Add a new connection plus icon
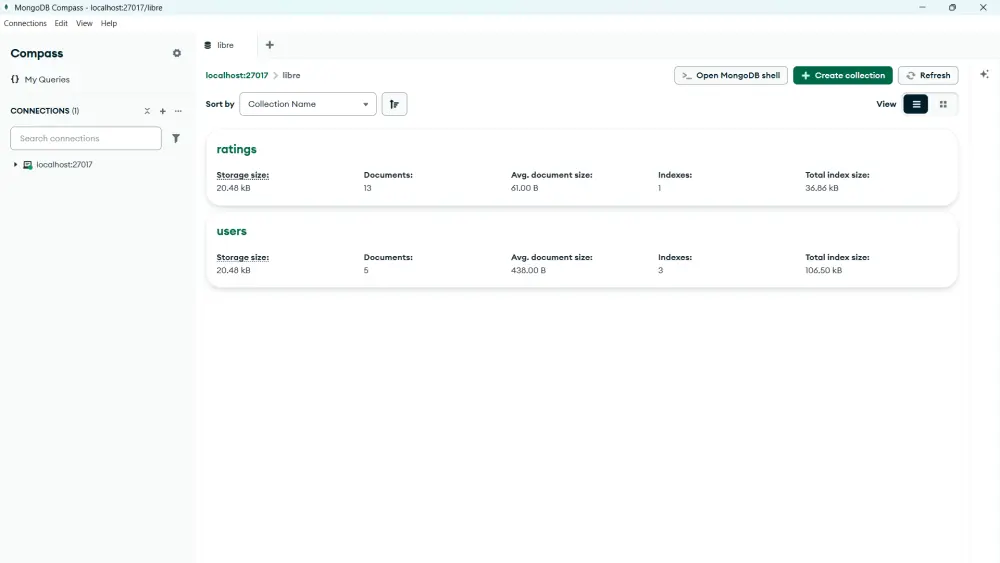This screenshot has height=563, width=1000. (x=163, y=111)
